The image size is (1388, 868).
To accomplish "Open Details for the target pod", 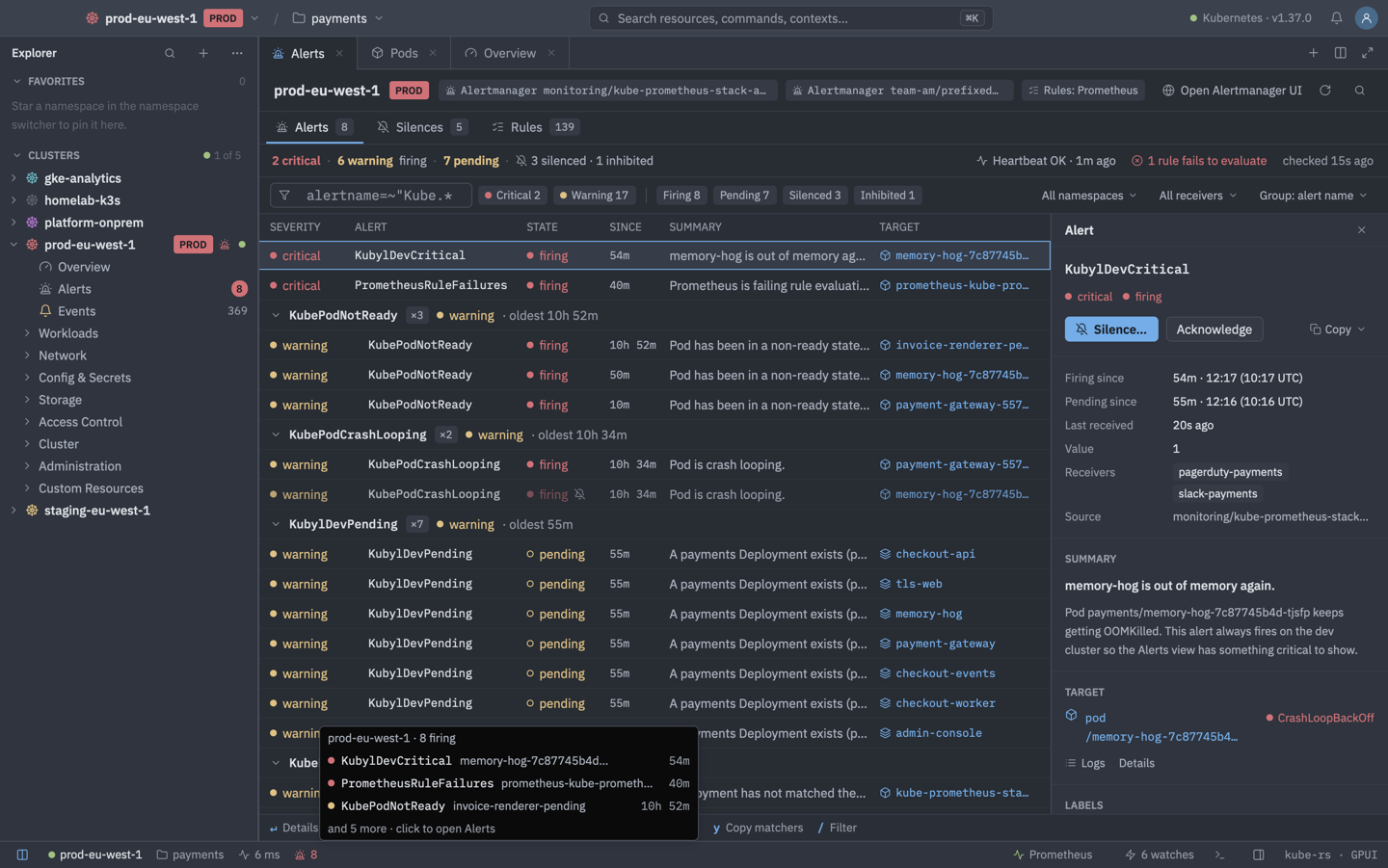I will (1136, 763).
